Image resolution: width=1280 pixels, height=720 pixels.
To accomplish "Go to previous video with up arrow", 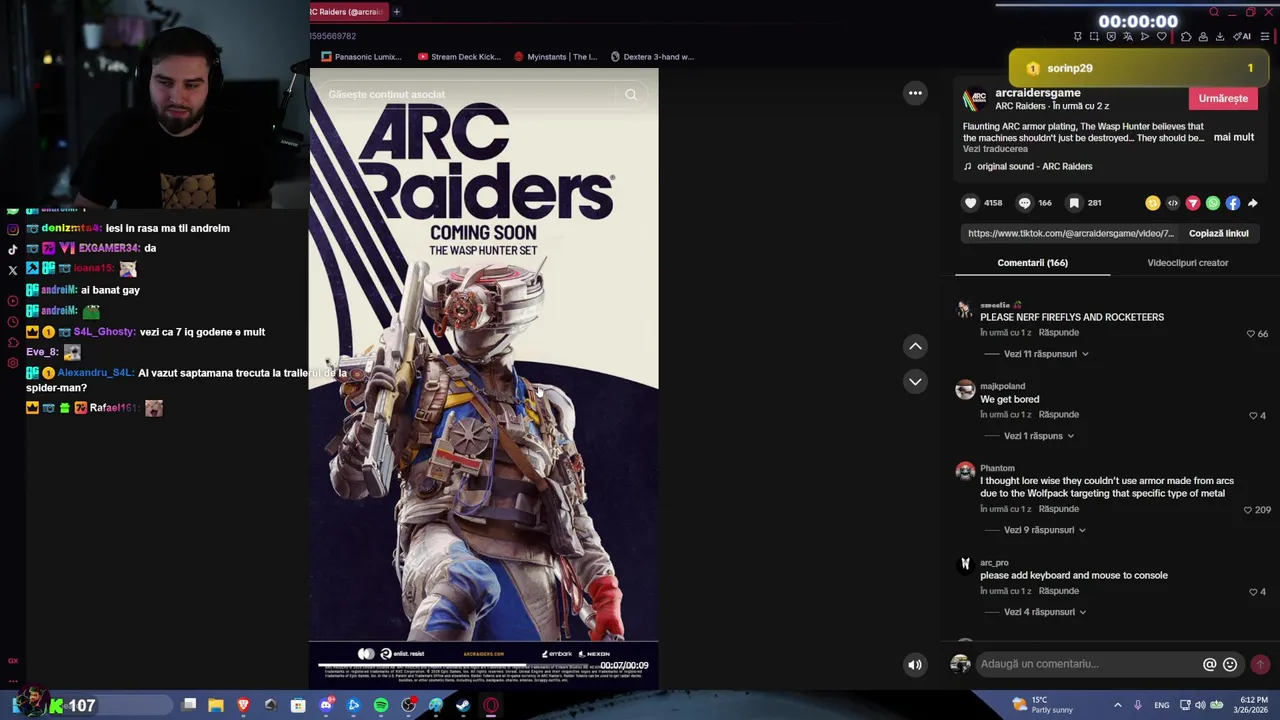I will tap(915, 346).
